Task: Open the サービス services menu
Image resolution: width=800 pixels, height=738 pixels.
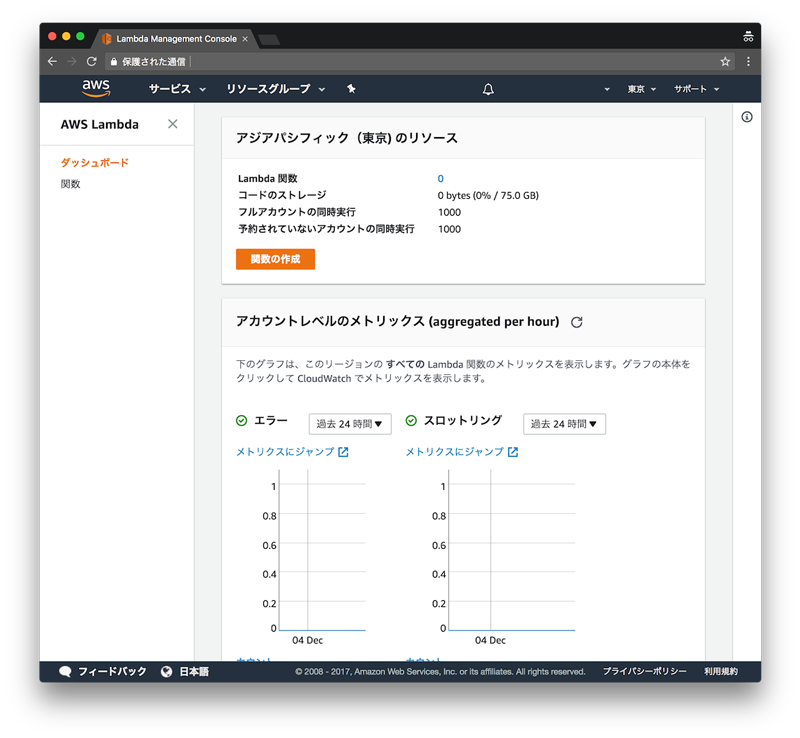Action: tap(177, 89)
